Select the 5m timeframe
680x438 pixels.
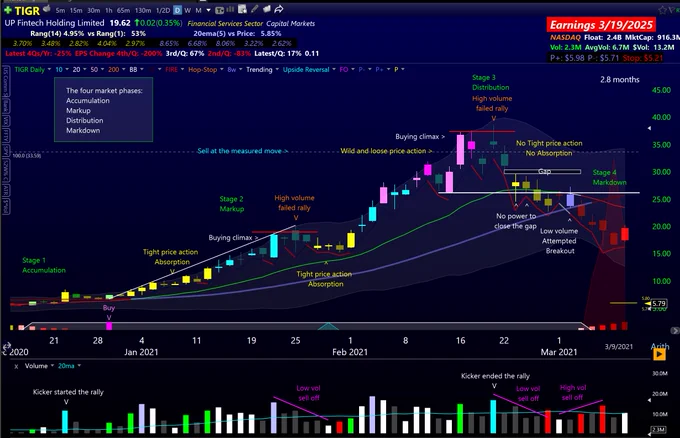click(x=60, y=10)
